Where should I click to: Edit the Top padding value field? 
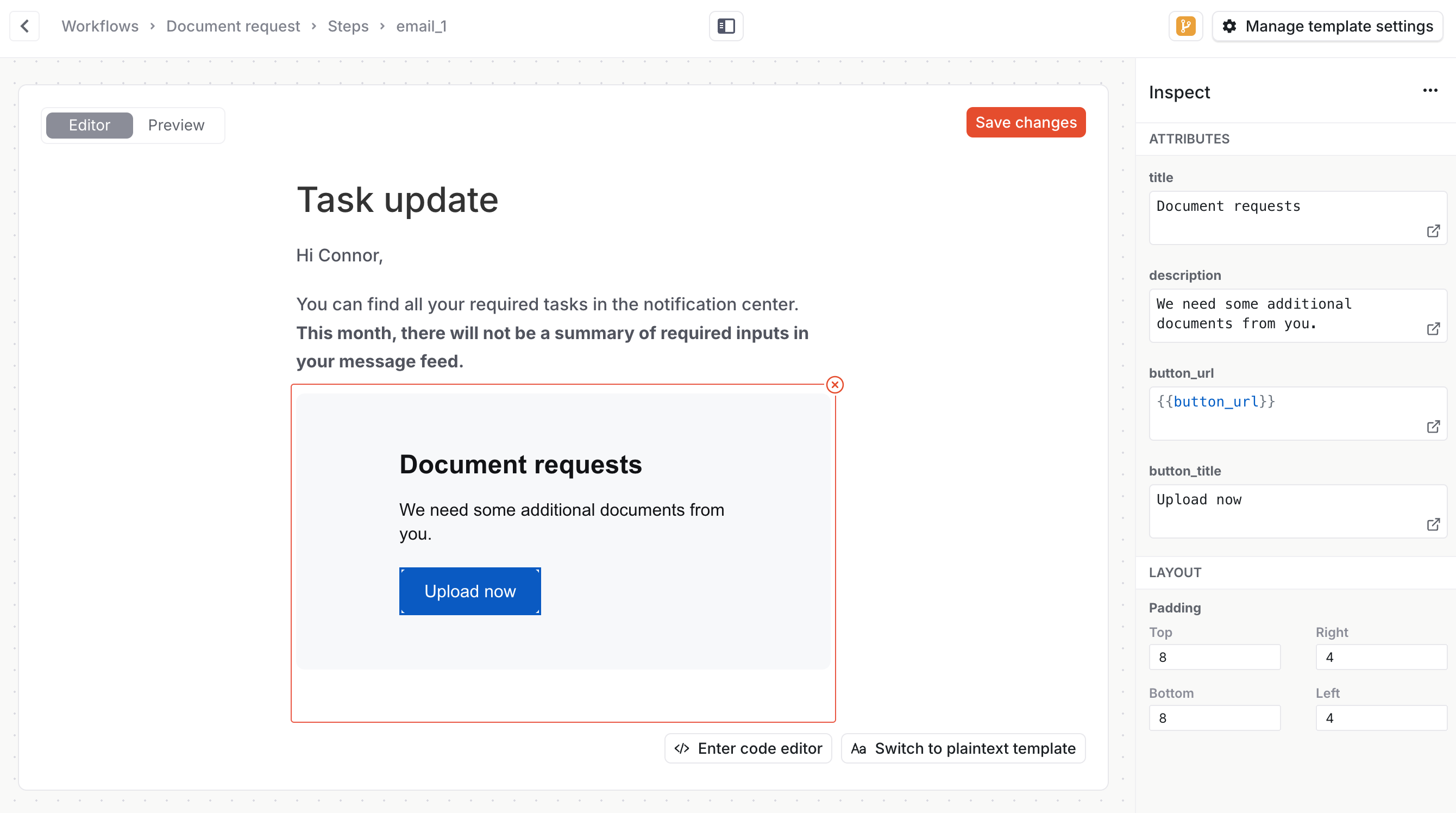tap(1215, 657)
